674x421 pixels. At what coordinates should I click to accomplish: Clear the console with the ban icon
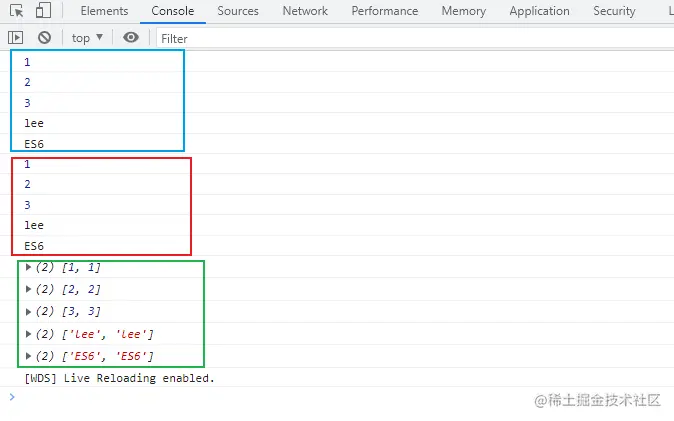pos(44,37)
